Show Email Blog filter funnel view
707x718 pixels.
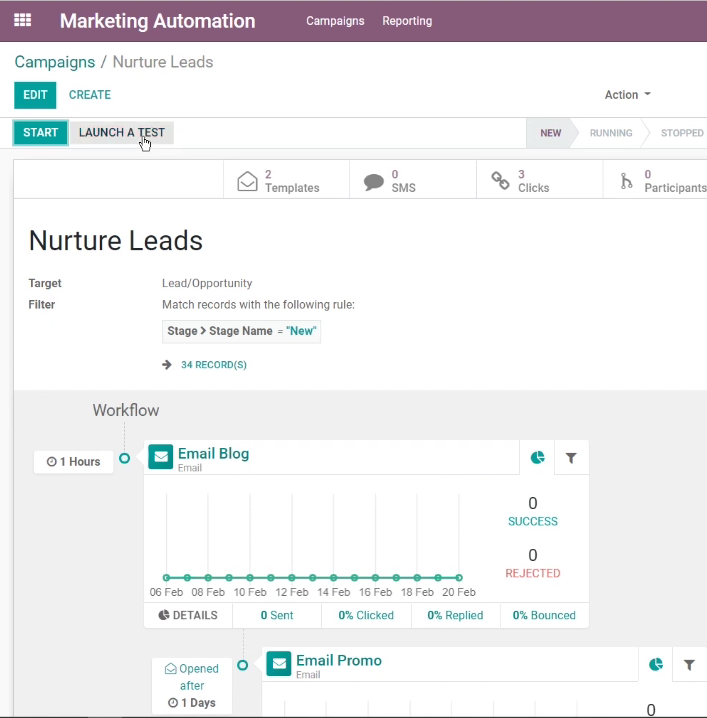[571, 457]
